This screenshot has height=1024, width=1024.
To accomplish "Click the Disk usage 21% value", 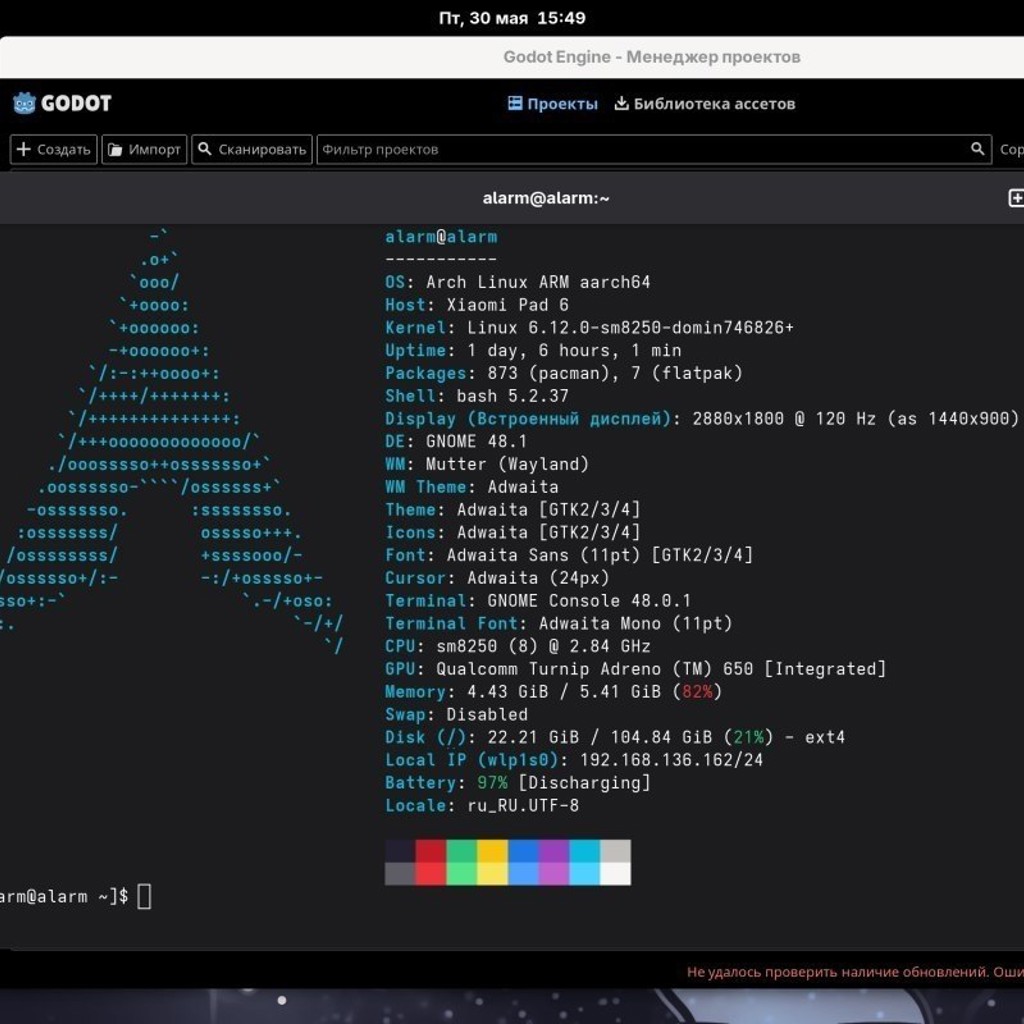I will tap(748, 737).
